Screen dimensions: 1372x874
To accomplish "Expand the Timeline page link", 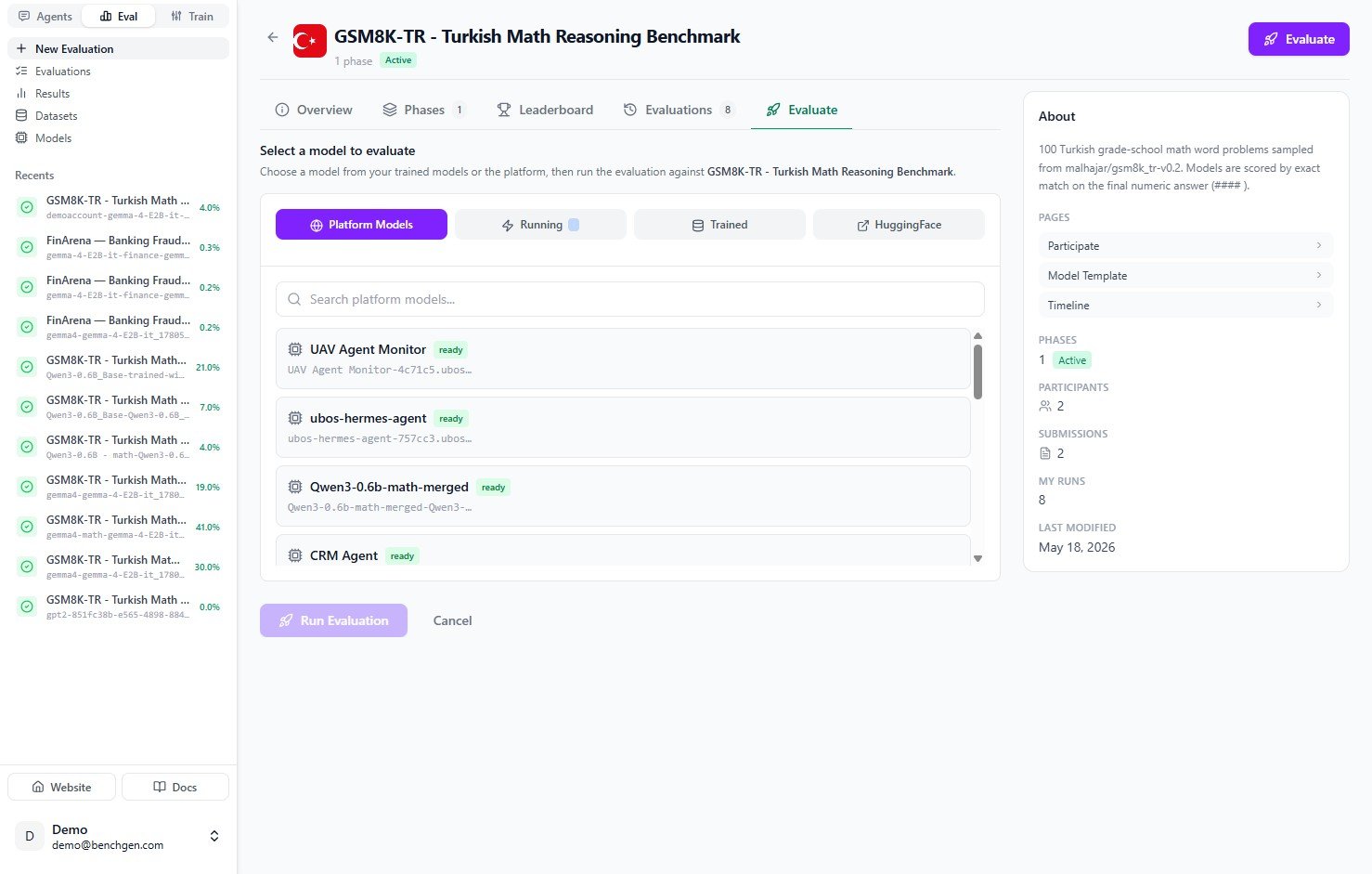I will pyautogui.click(x=1185, y=305).
